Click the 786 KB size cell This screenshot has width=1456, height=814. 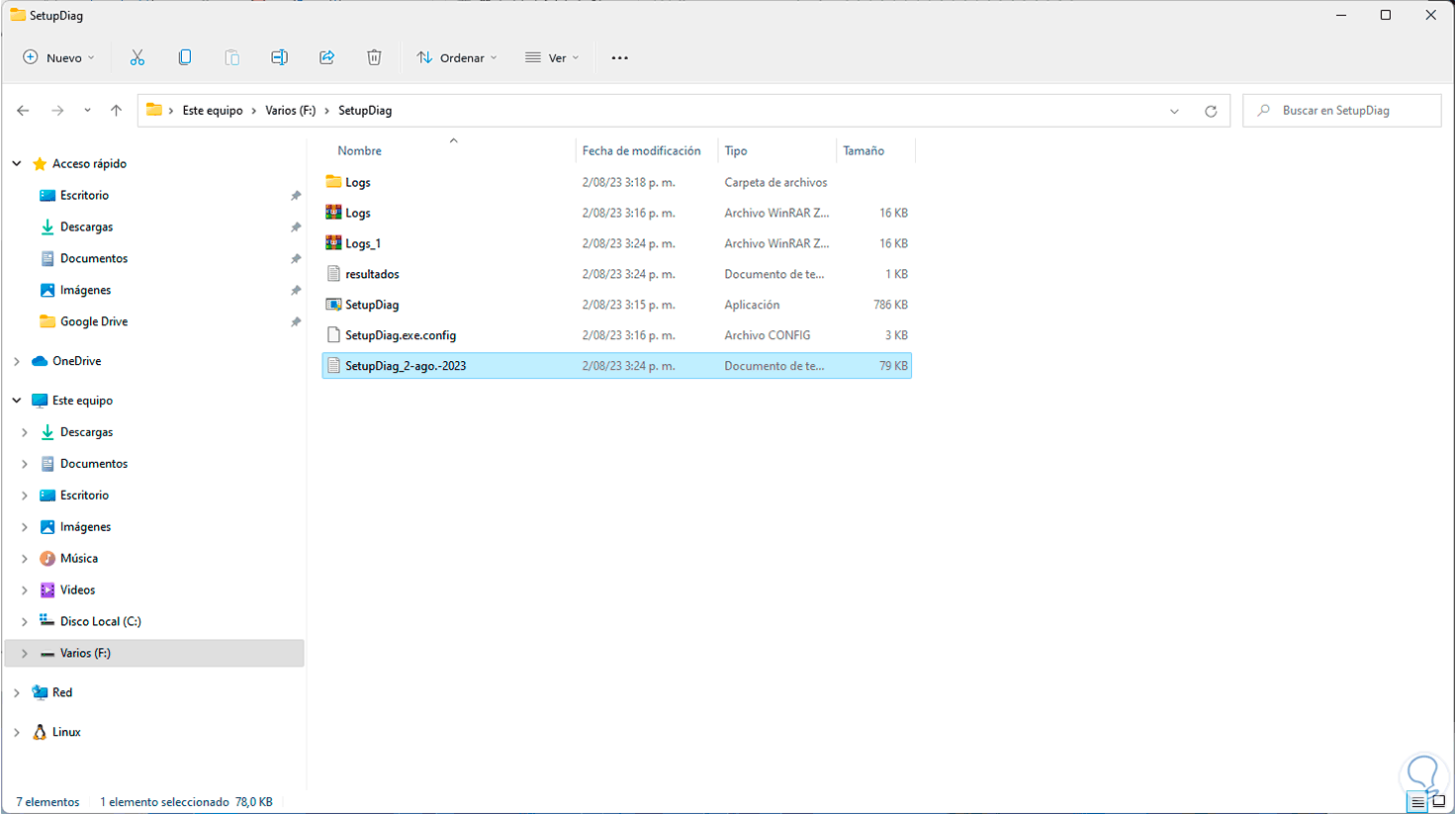(890, 305)
